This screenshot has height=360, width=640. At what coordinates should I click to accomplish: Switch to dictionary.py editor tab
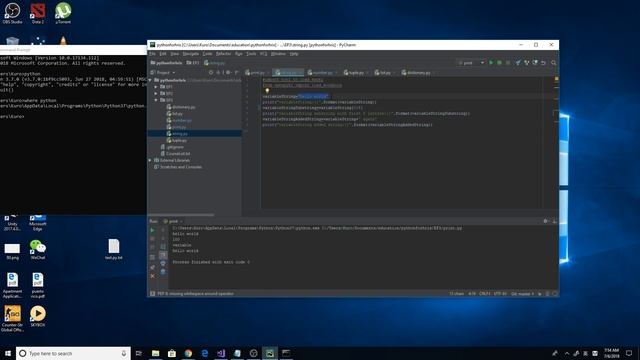418,73
